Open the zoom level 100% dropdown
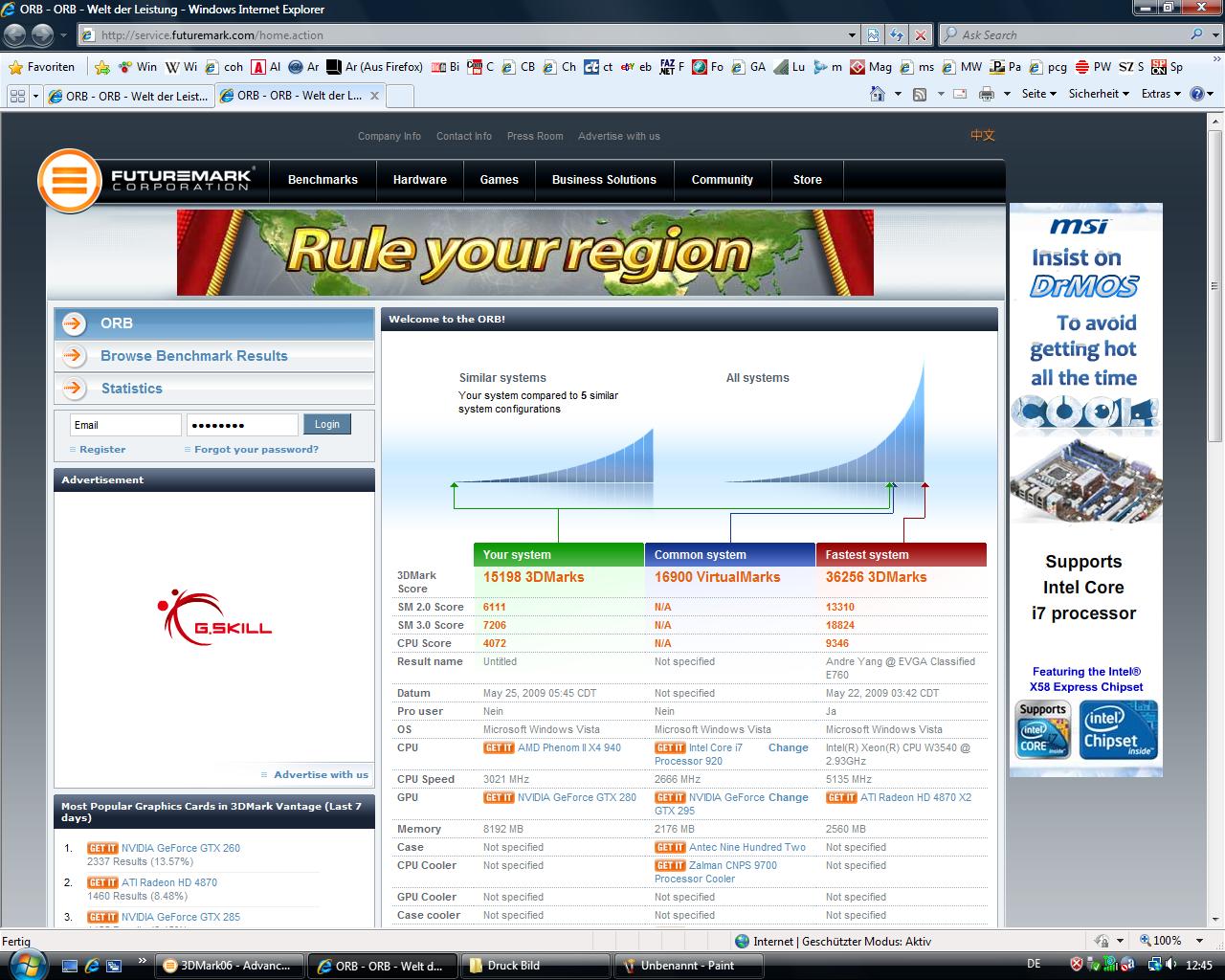 (x=1200, y=941)
